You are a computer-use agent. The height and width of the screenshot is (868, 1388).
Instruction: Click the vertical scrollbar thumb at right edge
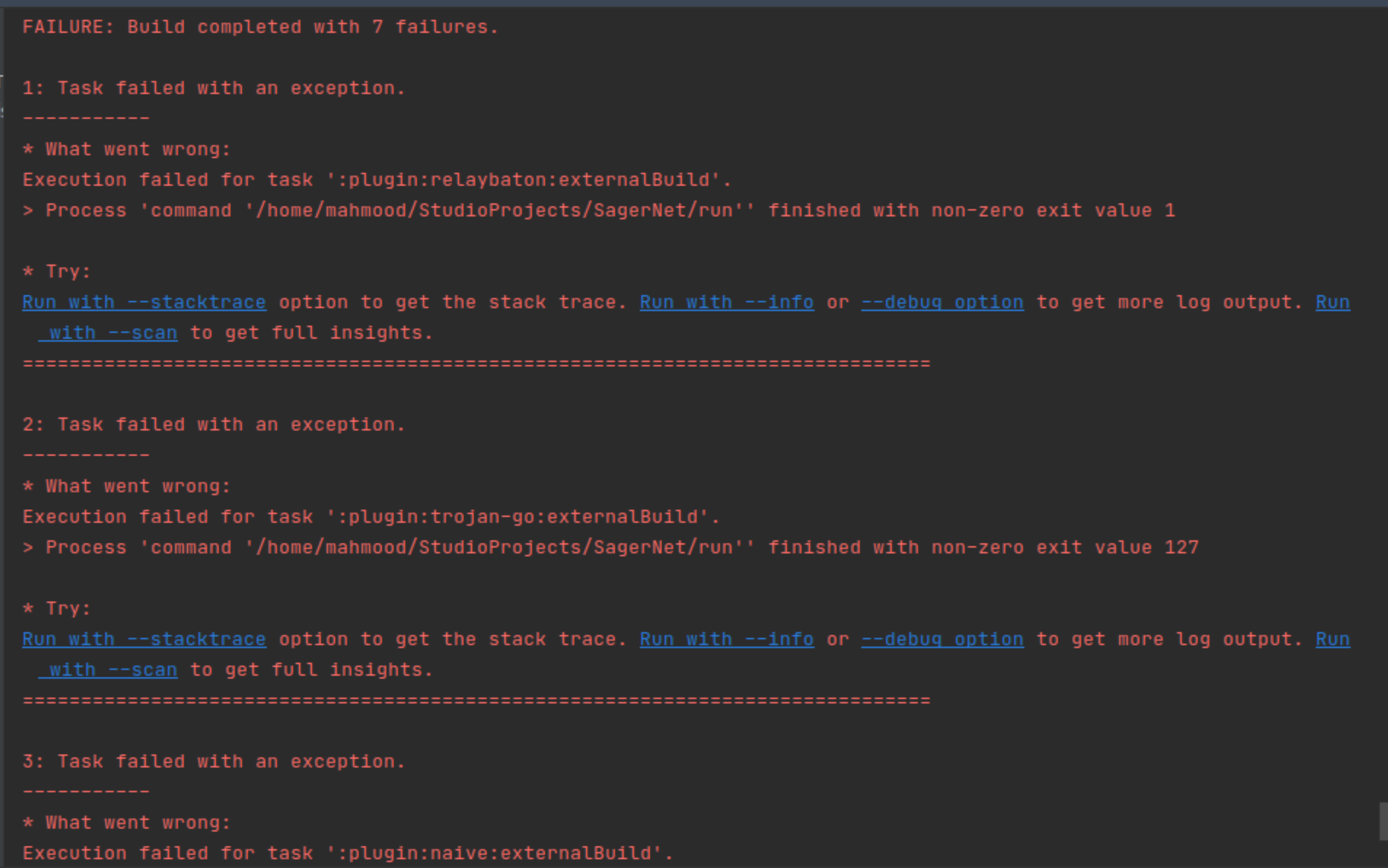[1383, 821]
